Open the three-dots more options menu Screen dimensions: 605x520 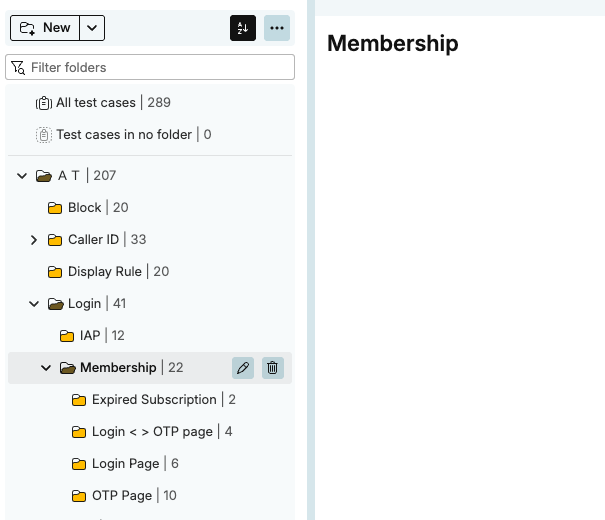[277, 28]
